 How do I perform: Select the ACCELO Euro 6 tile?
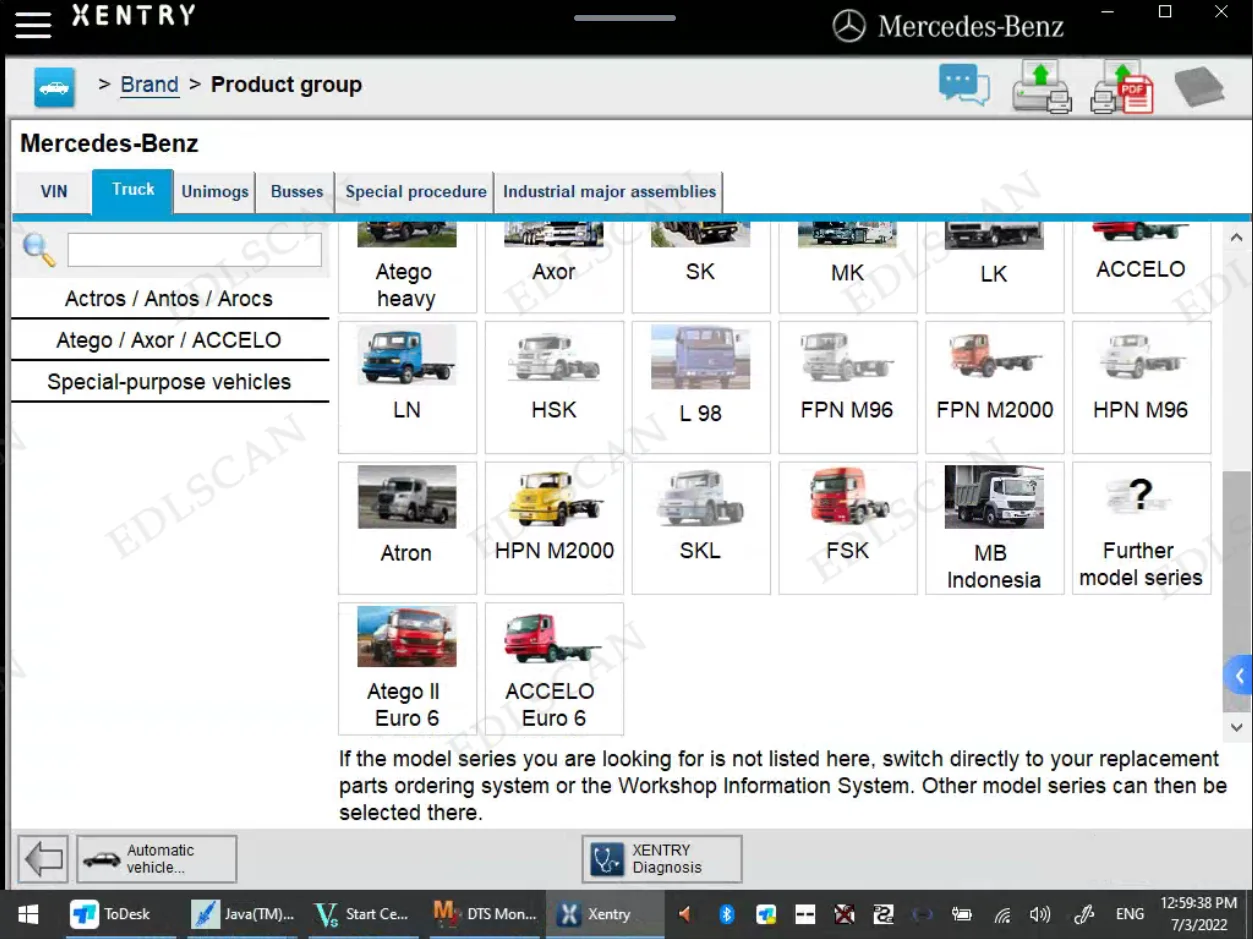click(554, 668)
